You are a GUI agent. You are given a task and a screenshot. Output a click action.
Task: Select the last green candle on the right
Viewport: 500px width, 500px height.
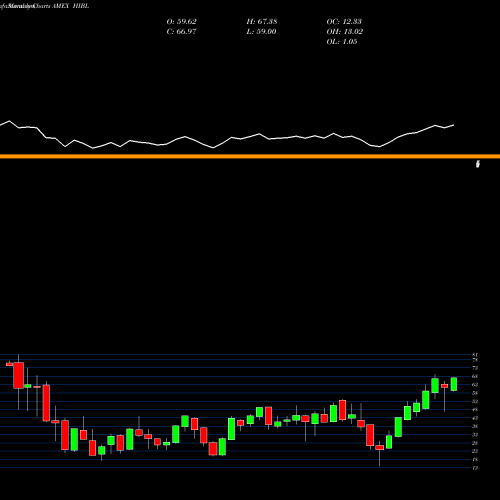(x=454, y=384)
